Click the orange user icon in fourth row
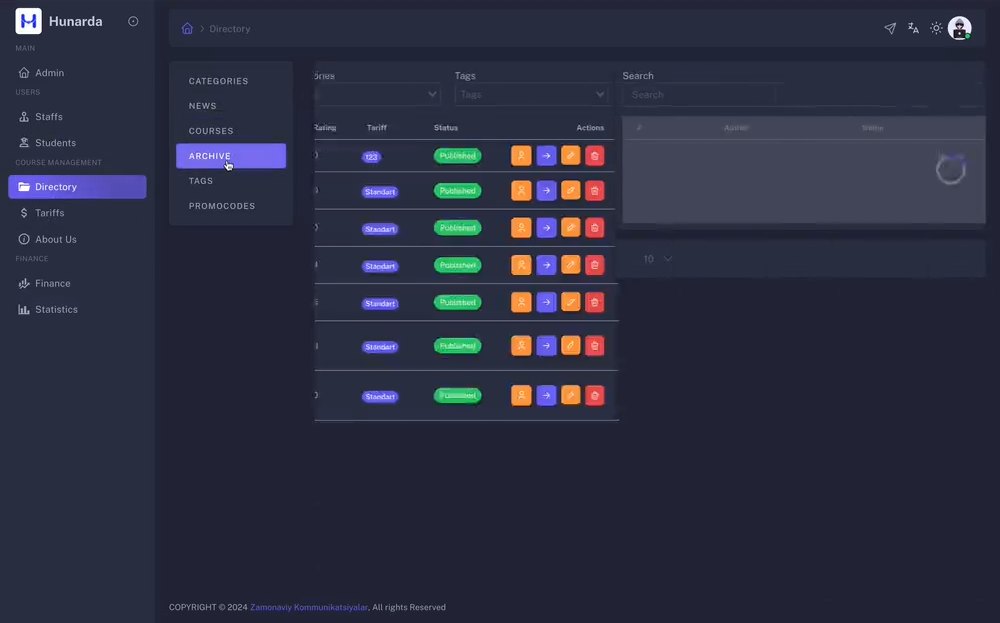This screenshot has width=1000, height=623. click(521, 265)
